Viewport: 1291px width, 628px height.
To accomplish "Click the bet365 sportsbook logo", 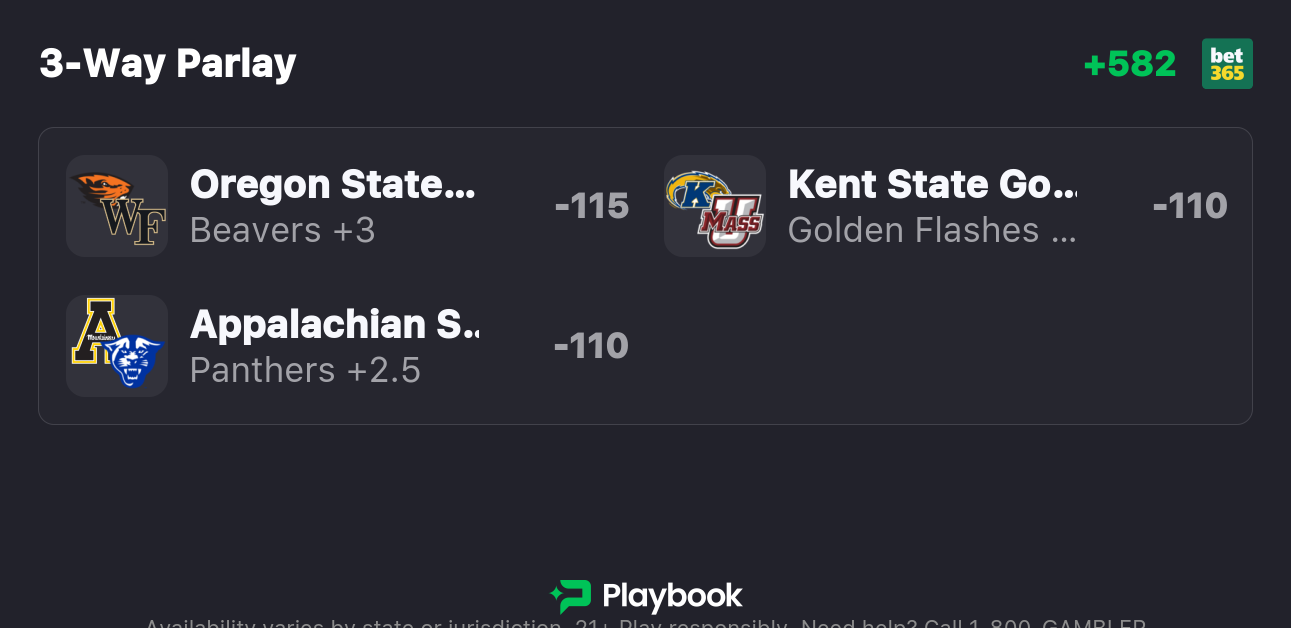I will pos(1226,64).
